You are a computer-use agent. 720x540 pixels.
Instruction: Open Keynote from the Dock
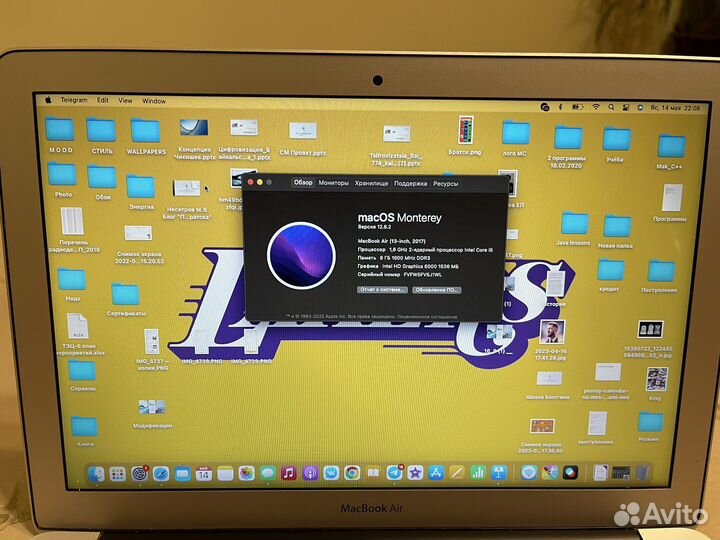tap(499, 472)
